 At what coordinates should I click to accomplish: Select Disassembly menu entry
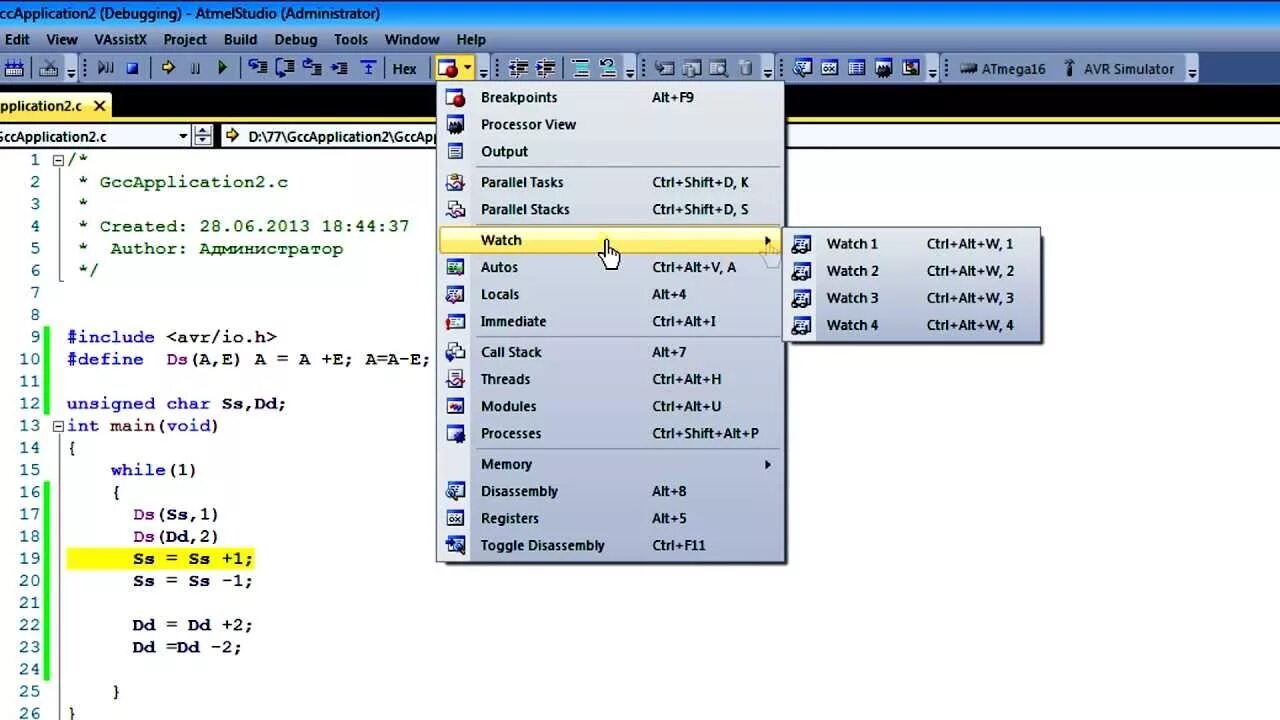(611, 491)
